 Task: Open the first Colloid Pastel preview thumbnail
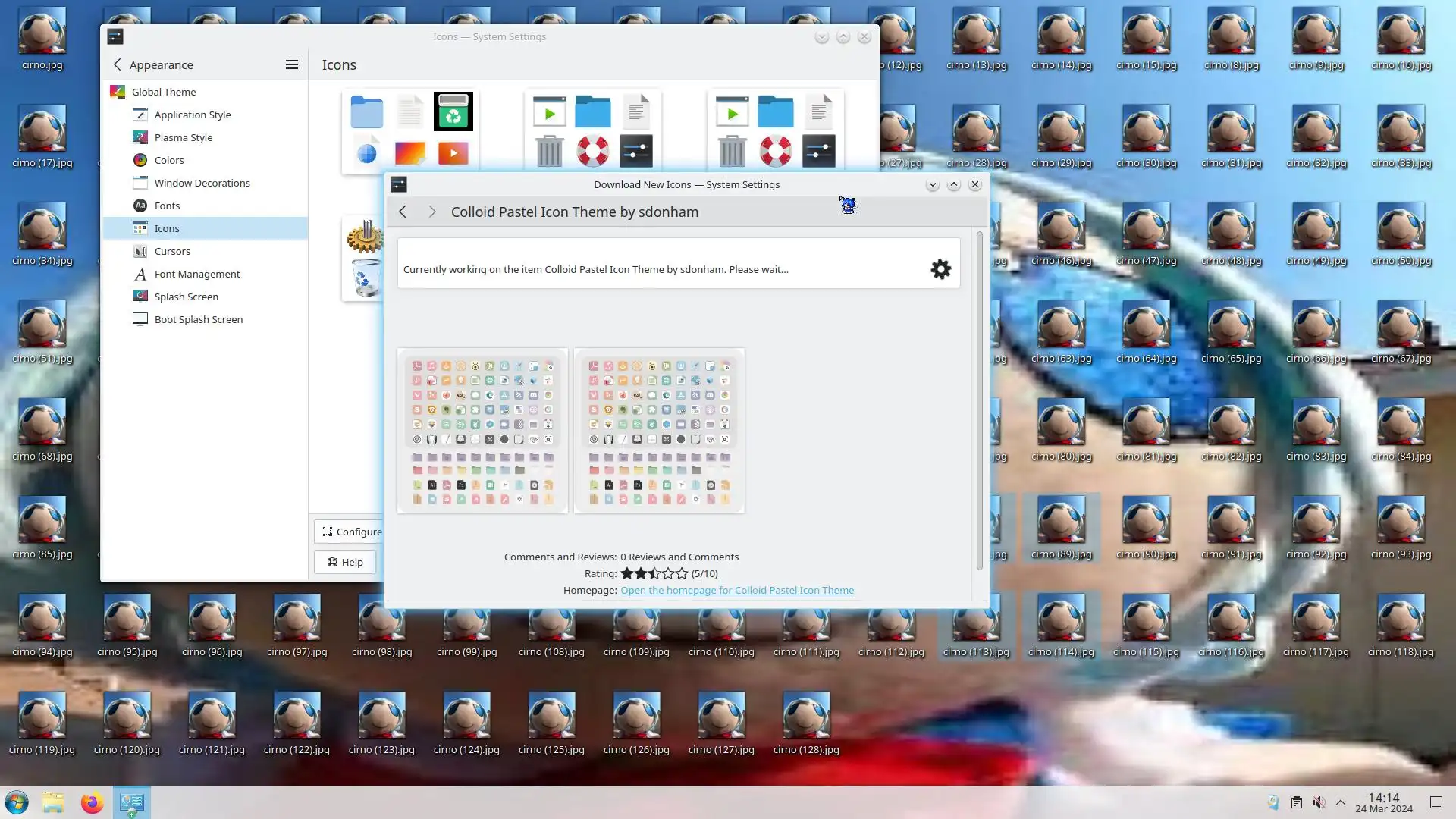click(x=482, y=431)
